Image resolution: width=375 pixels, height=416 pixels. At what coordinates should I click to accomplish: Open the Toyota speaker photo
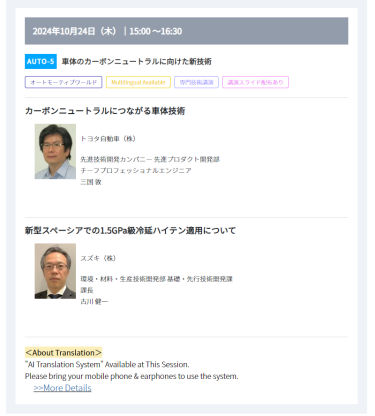coord(55,151)
